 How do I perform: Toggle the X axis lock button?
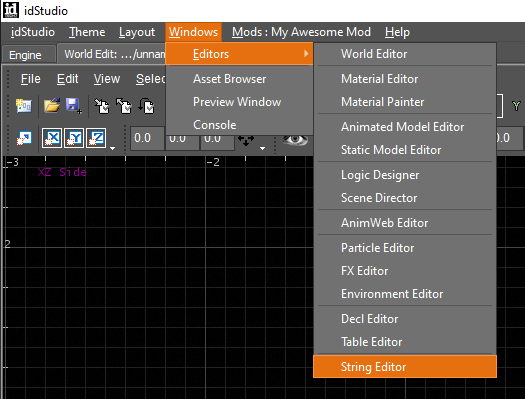(x=52, y=138)
